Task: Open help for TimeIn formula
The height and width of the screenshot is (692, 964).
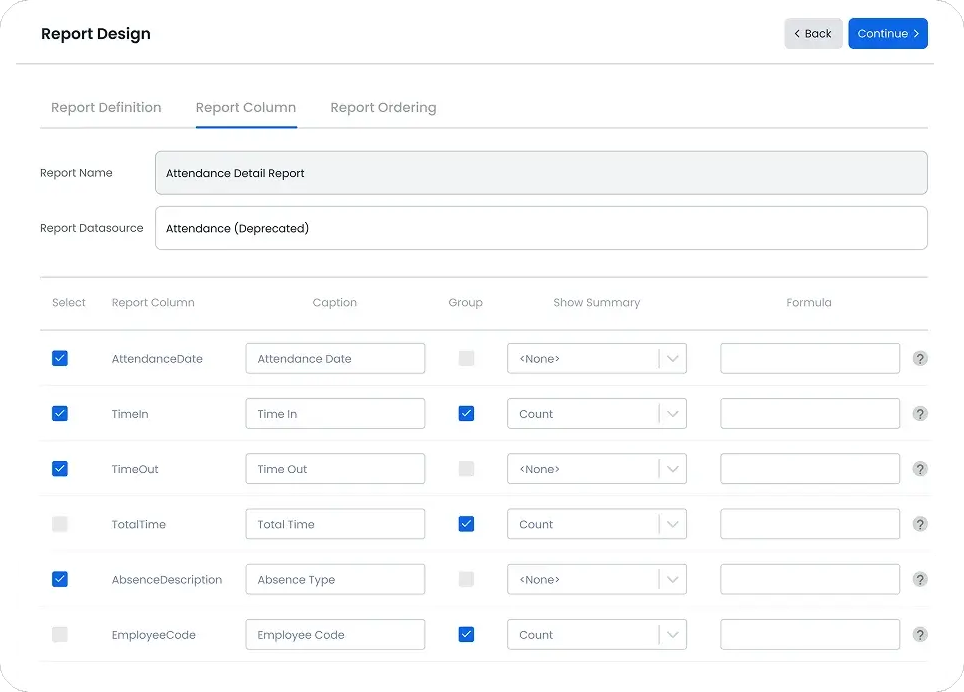Action: point(920,414)
